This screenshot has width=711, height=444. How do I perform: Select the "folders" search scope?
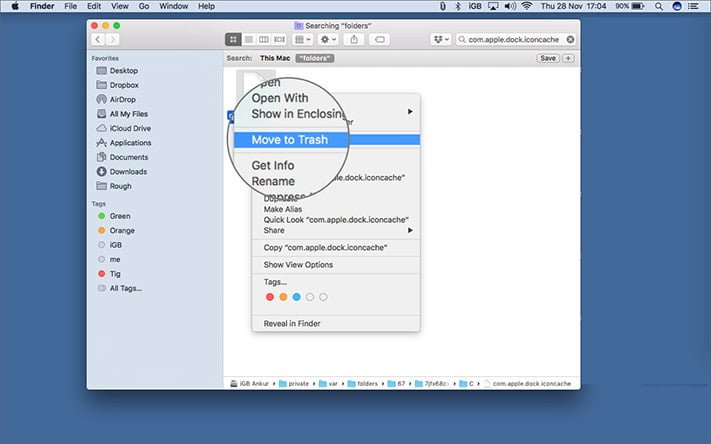pyautogui.click(x=315, y=58)
